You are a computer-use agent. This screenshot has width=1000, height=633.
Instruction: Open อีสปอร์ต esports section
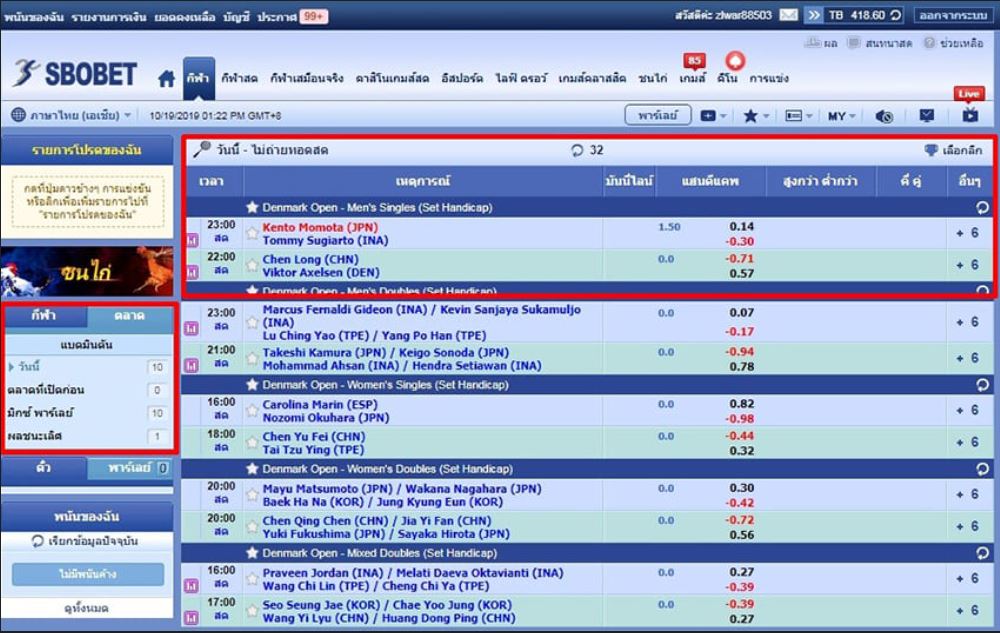click(x=462, y=78)
